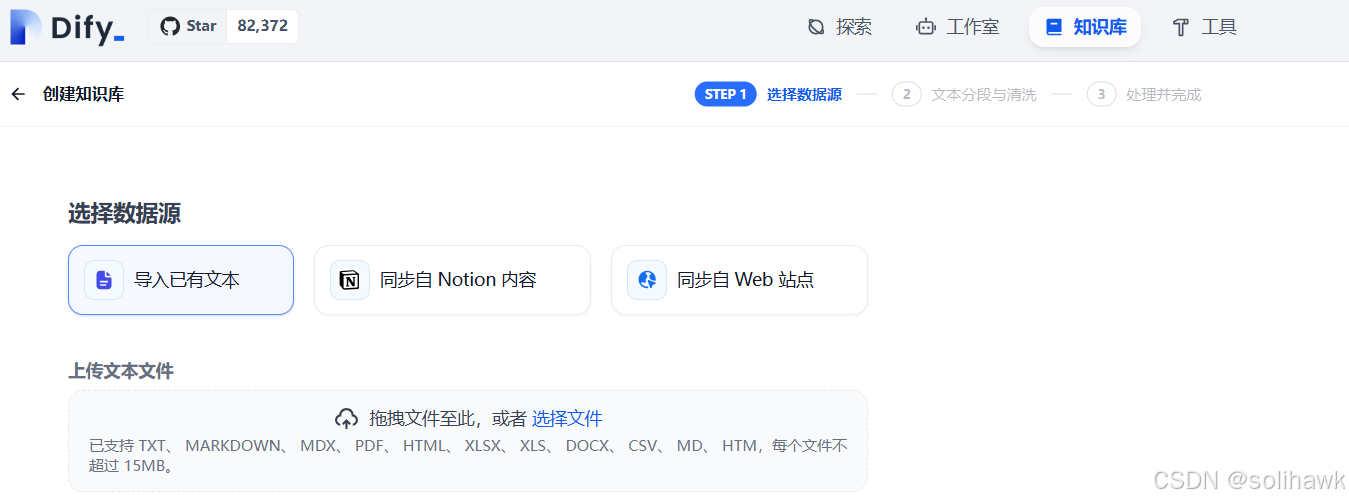Click the 创建知识库 title text
Screen dimensions: 1349x502
(83, 95)
